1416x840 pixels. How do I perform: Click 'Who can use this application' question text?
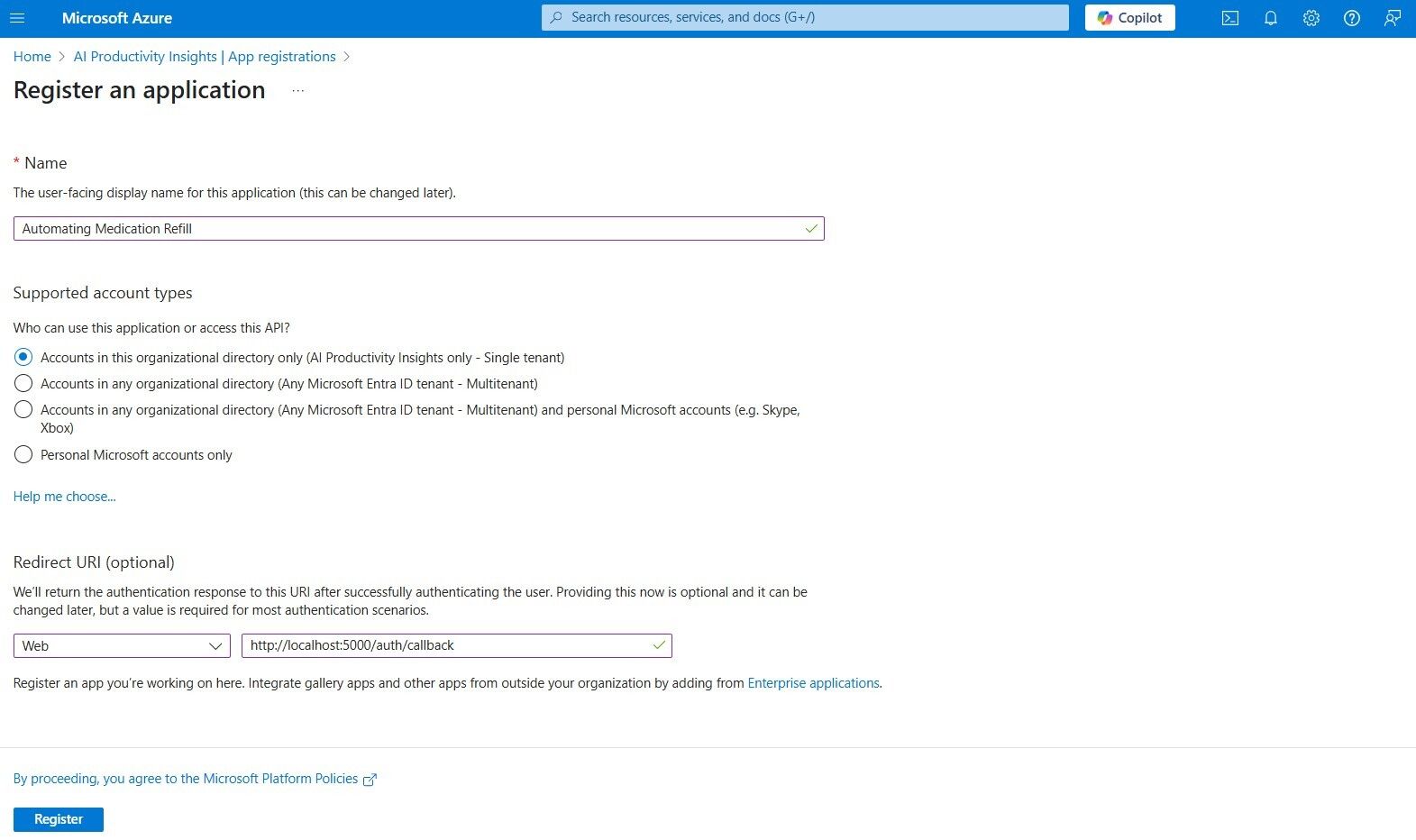151,328
